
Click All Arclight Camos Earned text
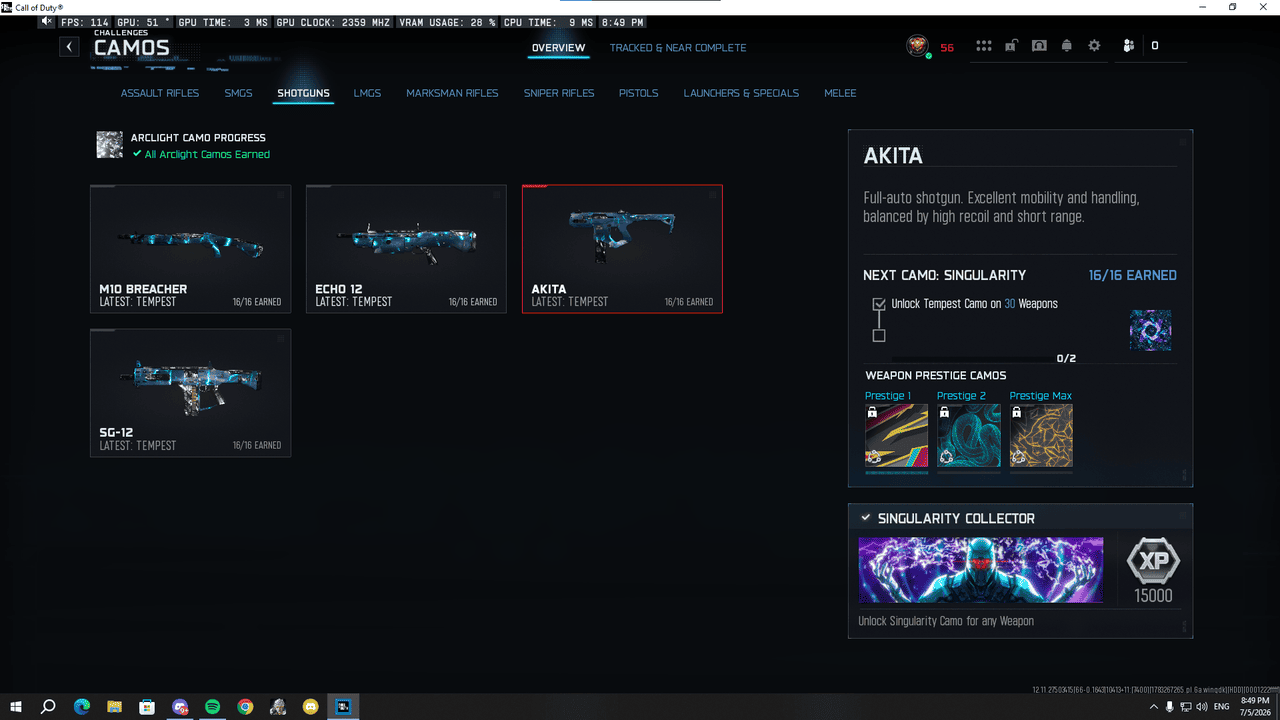click(207, 155)
